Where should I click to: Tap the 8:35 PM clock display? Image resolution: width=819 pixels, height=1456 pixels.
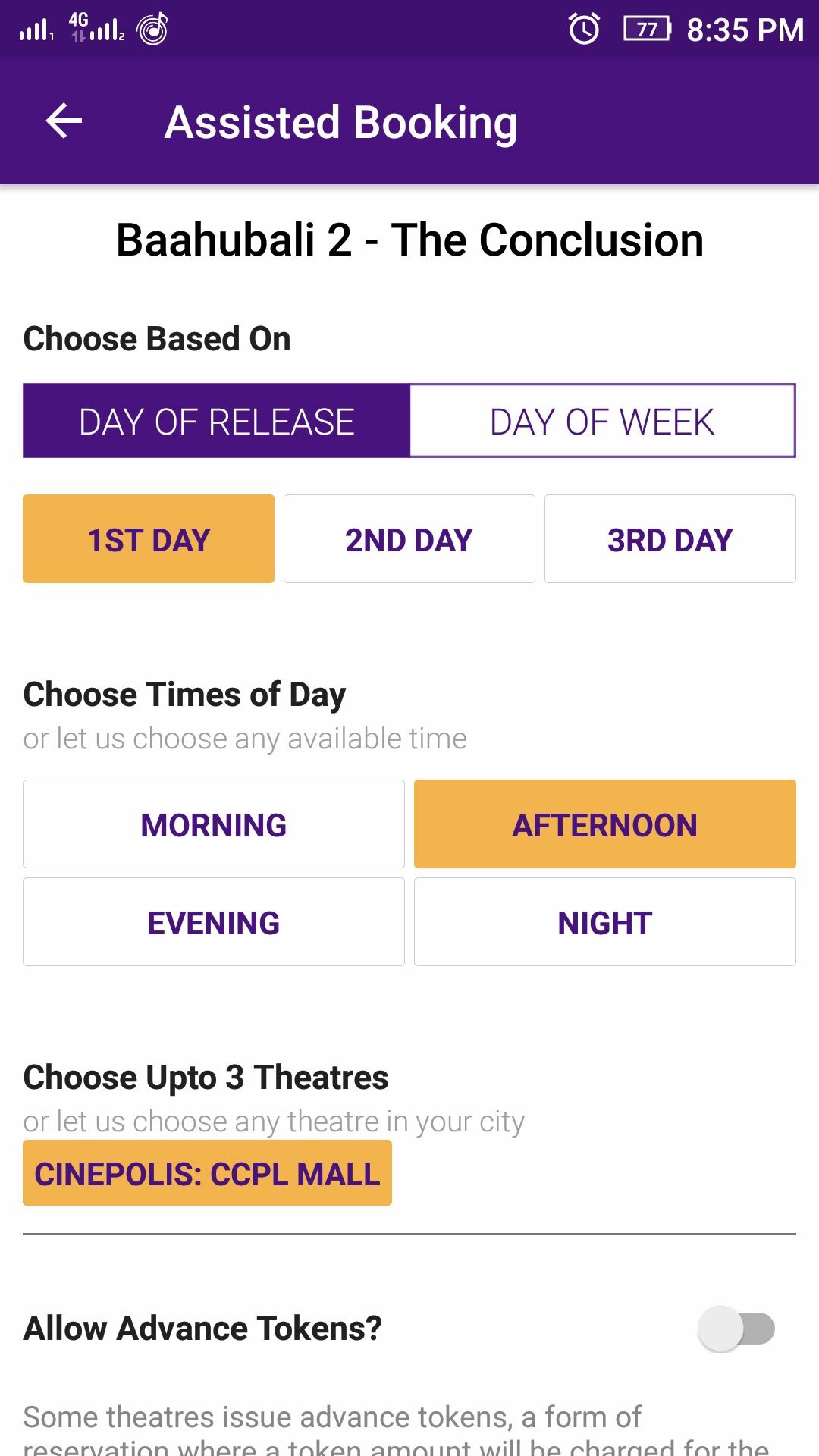[x=745, y=30]
